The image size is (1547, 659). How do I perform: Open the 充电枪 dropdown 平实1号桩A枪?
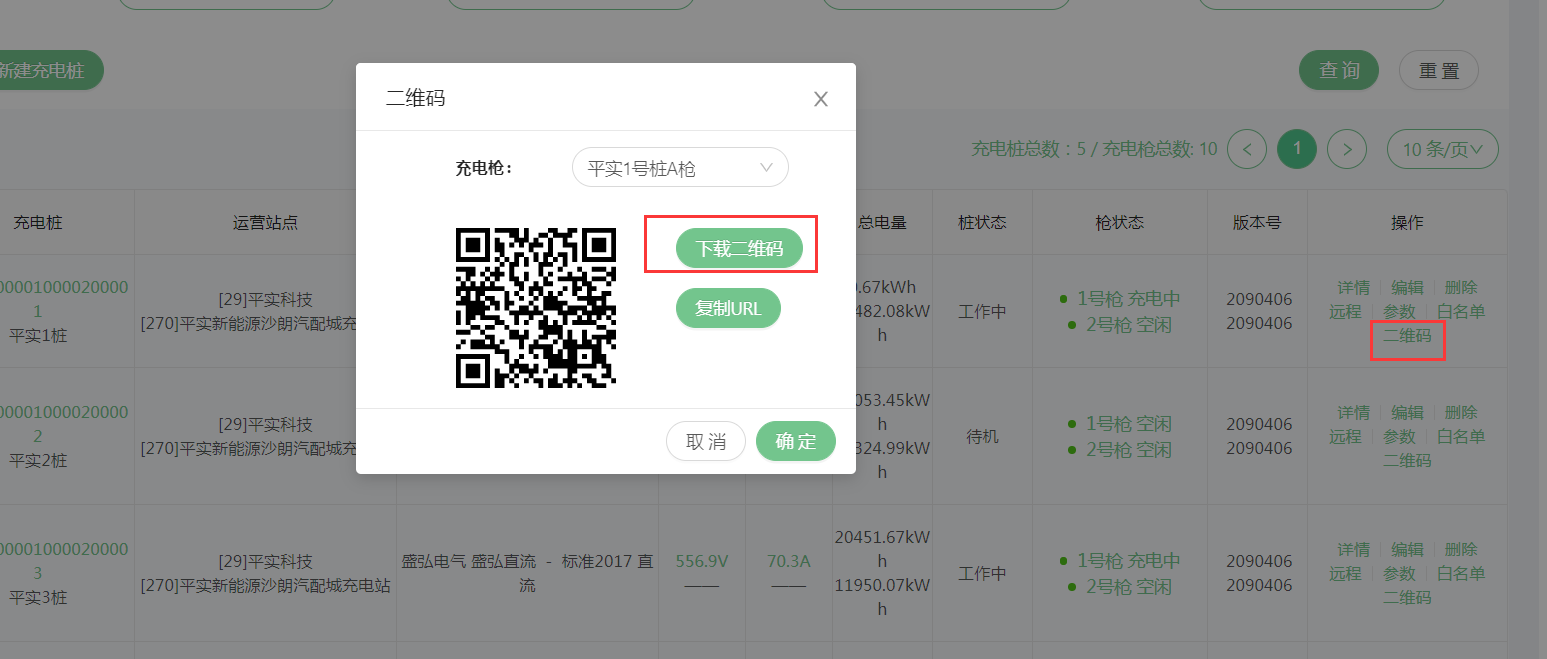click(x=680, y=168)
